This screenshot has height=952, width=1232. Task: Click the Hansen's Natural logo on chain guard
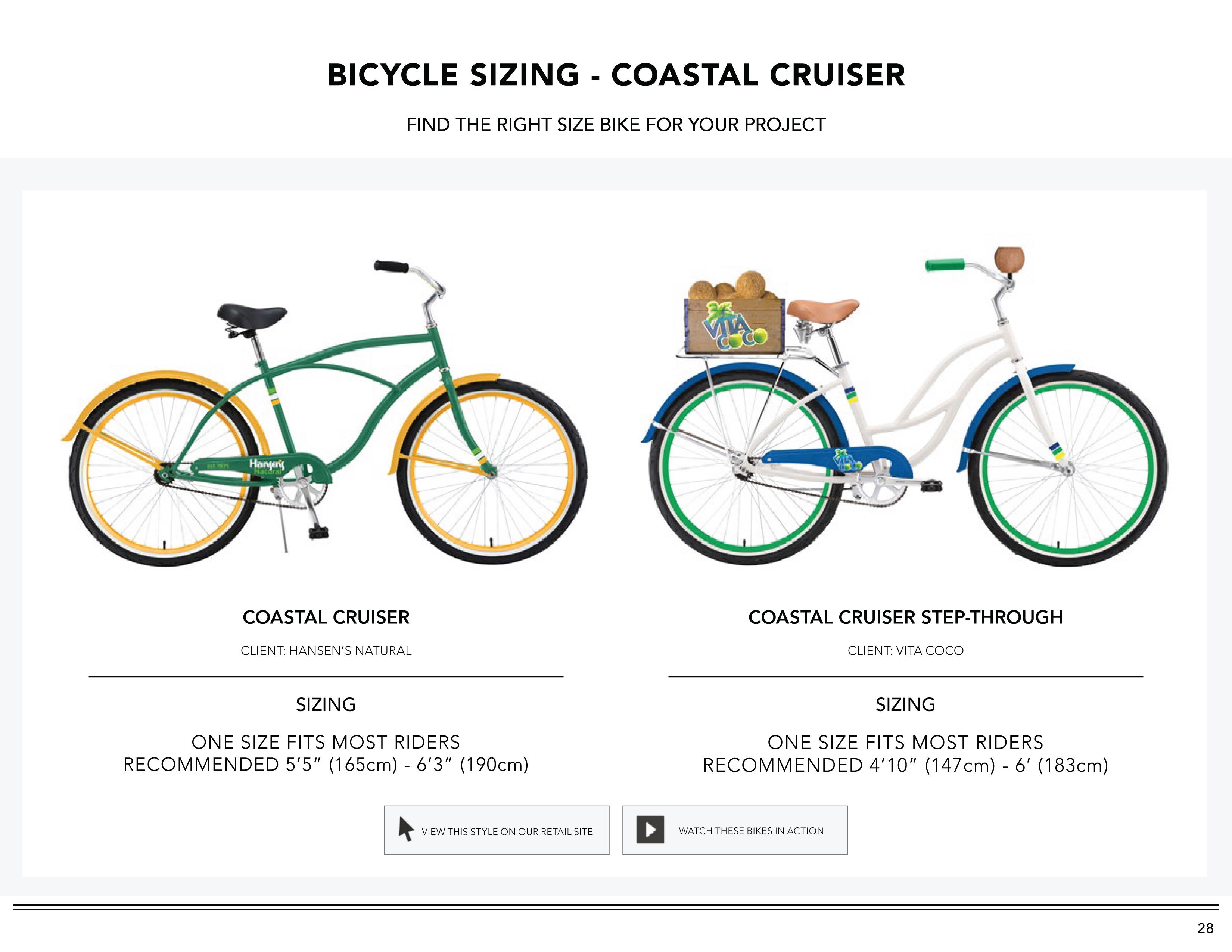coord(267,466)
